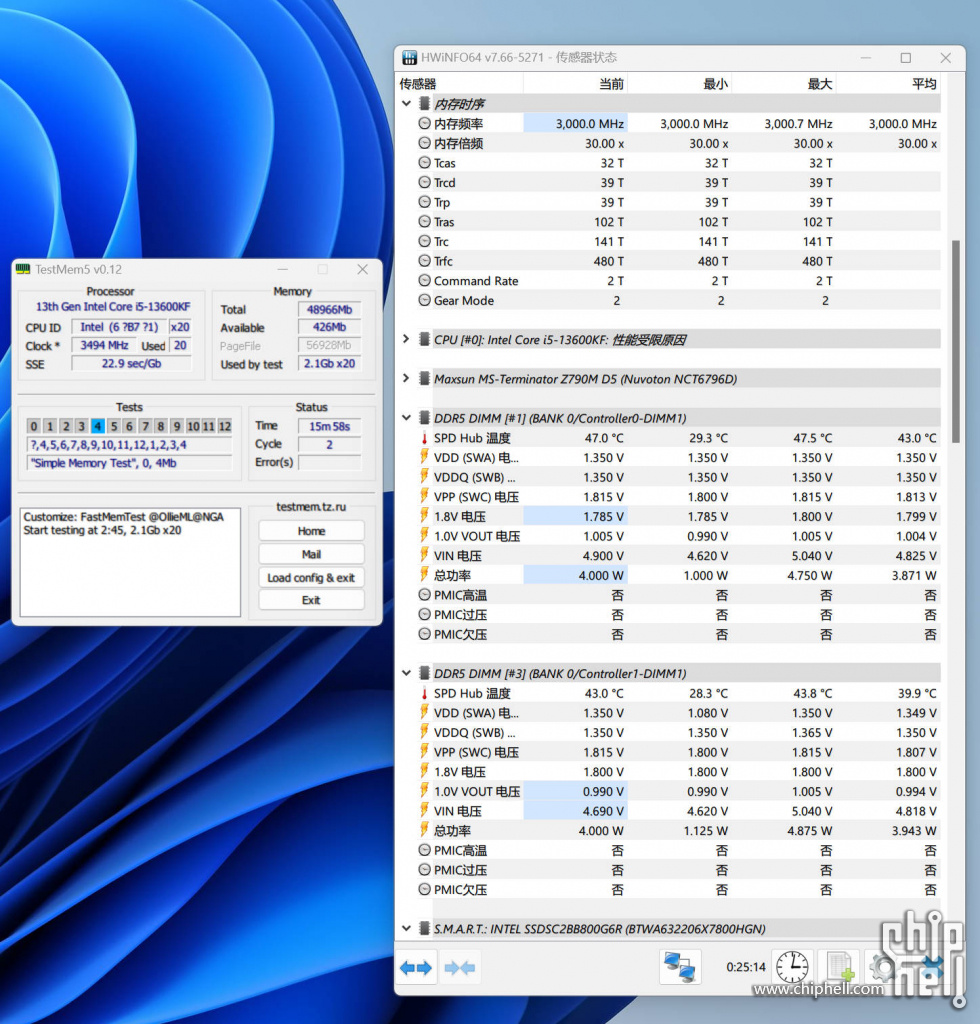Image resolution: width=980 pixels, height=1024 pixels.
Task: Click the test number 8 box
Action: [x=161, y=426]
